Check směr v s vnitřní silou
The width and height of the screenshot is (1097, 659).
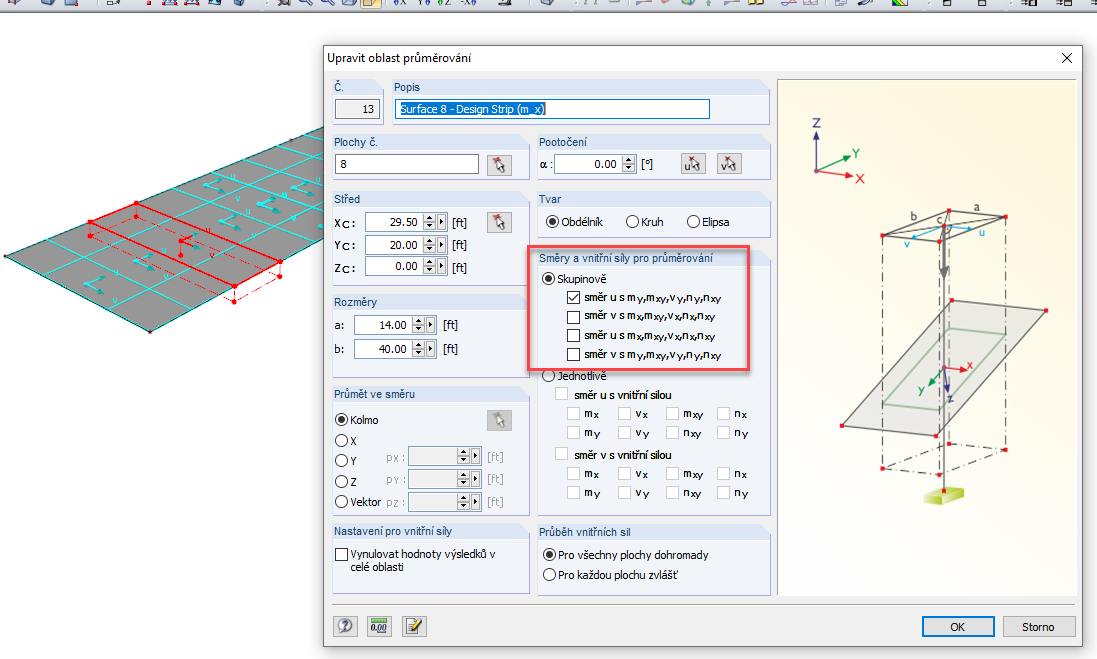pos(561,454)
